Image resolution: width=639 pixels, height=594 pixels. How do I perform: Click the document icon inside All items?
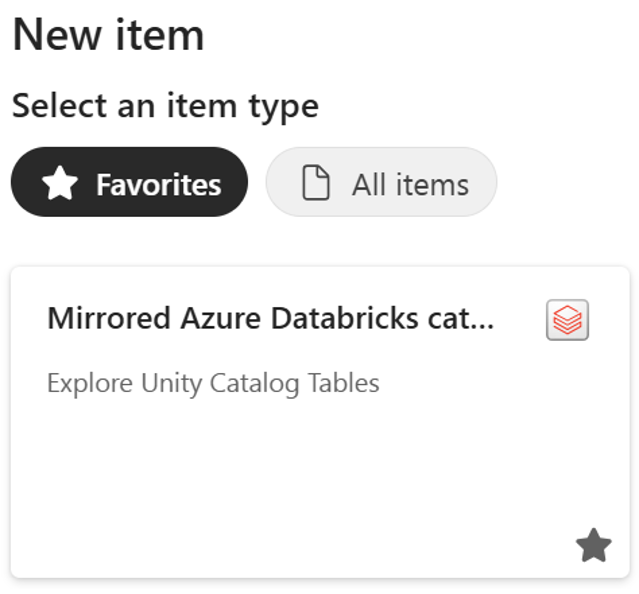click(316, 184)
